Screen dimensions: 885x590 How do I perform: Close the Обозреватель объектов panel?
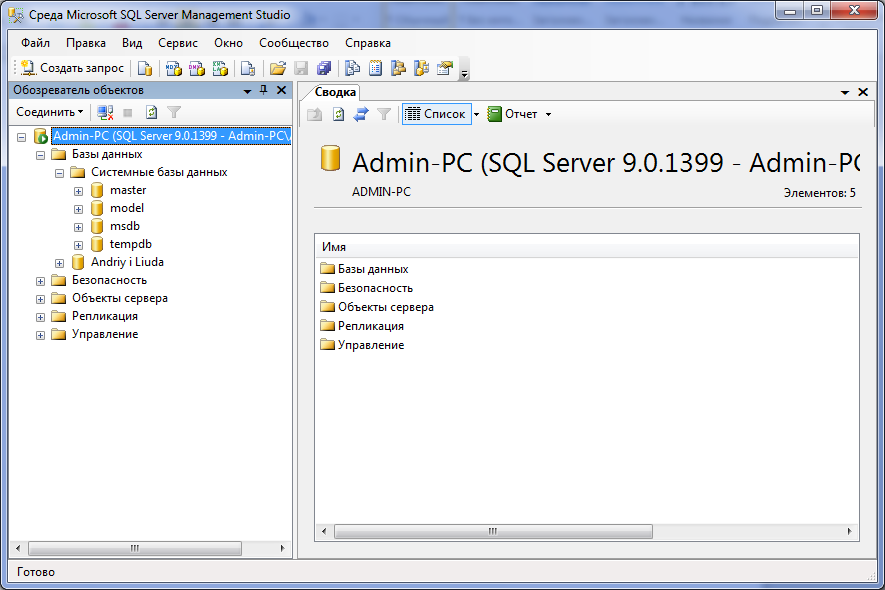click(281, 90)
